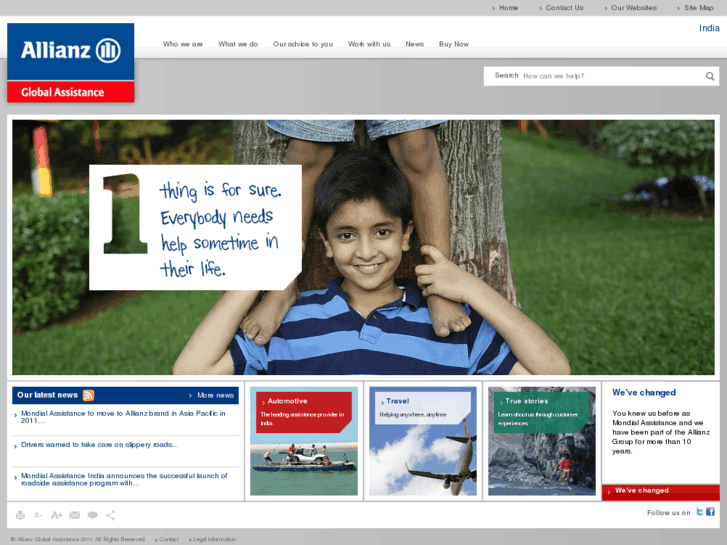Open Drivers warned slippery roads news

[x=99, y=444]
